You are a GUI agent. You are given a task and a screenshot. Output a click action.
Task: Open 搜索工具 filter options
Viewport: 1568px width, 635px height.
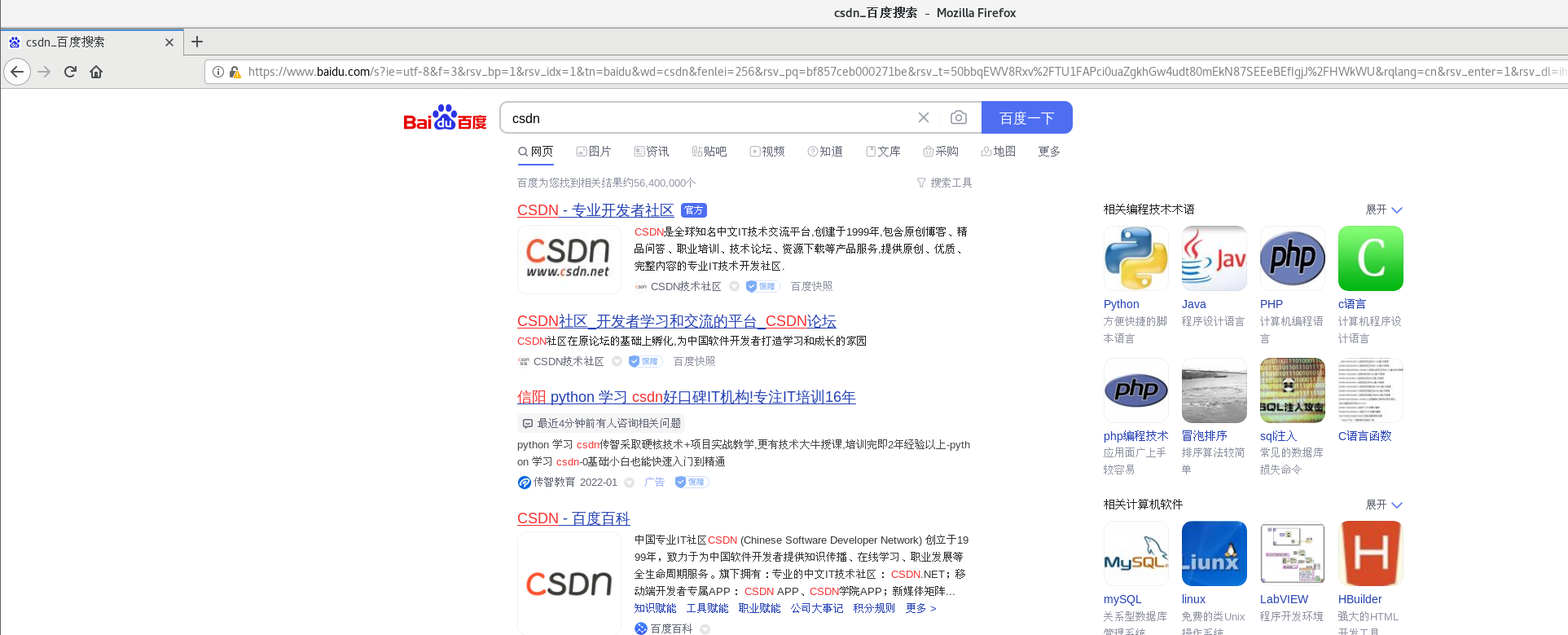pos(944,183)
